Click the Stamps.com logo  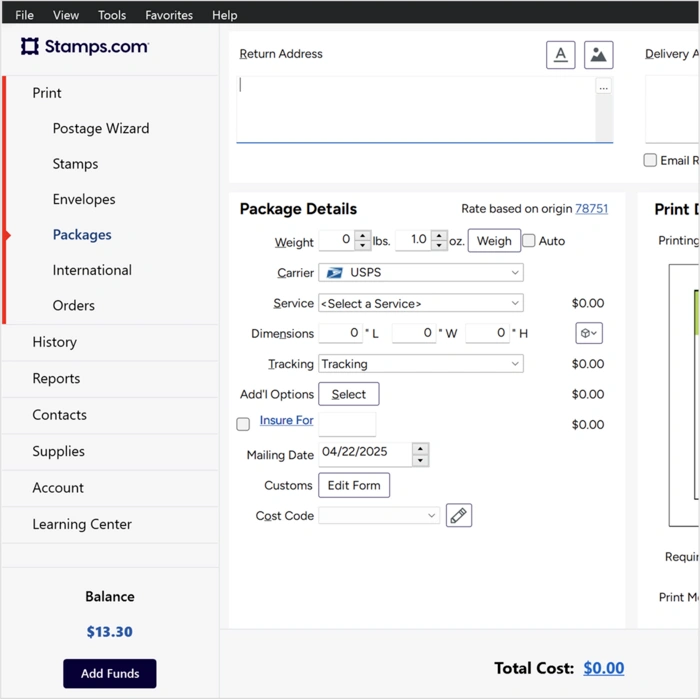click(x=85, y=47)
